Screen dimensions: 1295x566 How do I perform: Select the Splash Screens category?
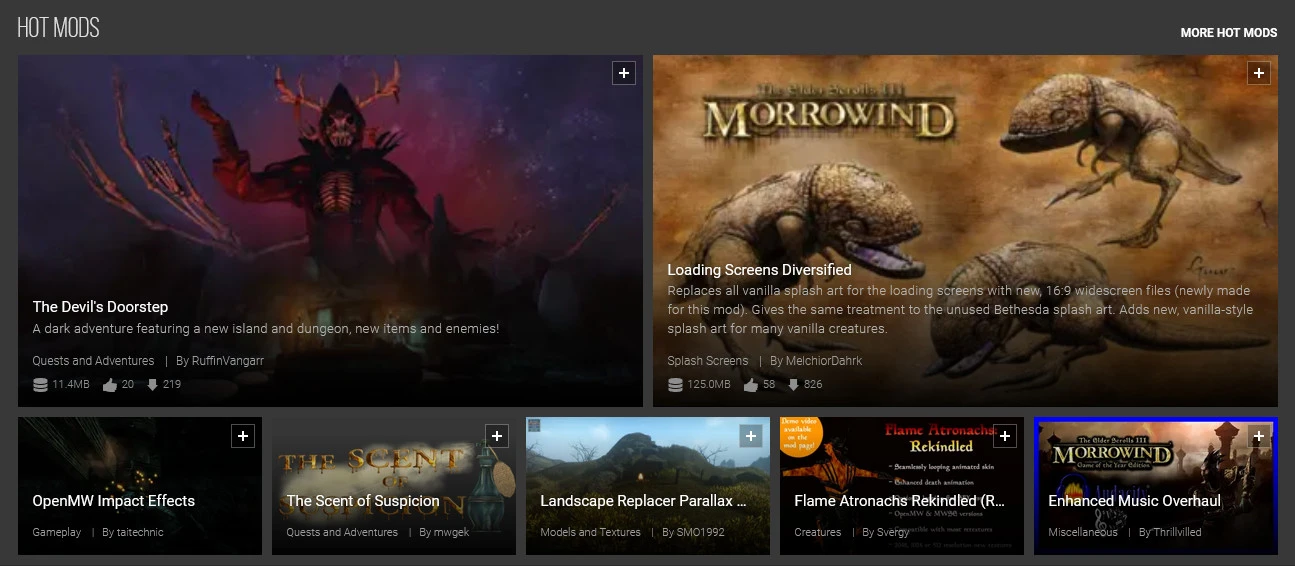click(x=707, y=361)
